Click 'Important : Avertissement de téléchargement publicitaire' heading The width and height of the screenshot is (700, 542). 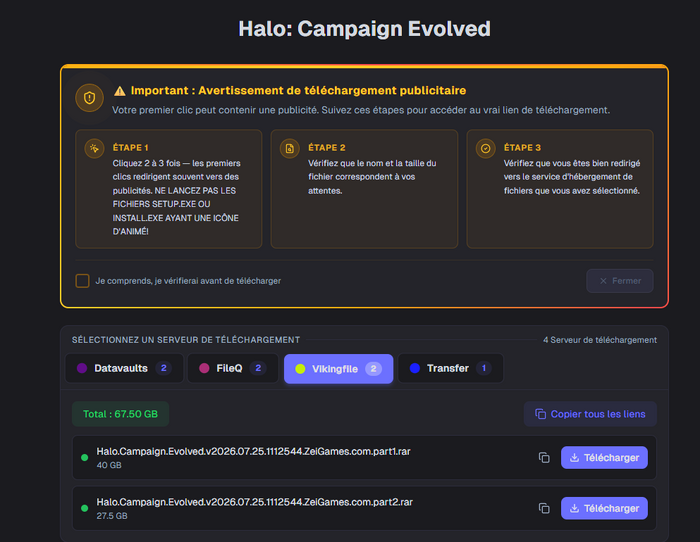pyautogui.click(x=298, y=91)
